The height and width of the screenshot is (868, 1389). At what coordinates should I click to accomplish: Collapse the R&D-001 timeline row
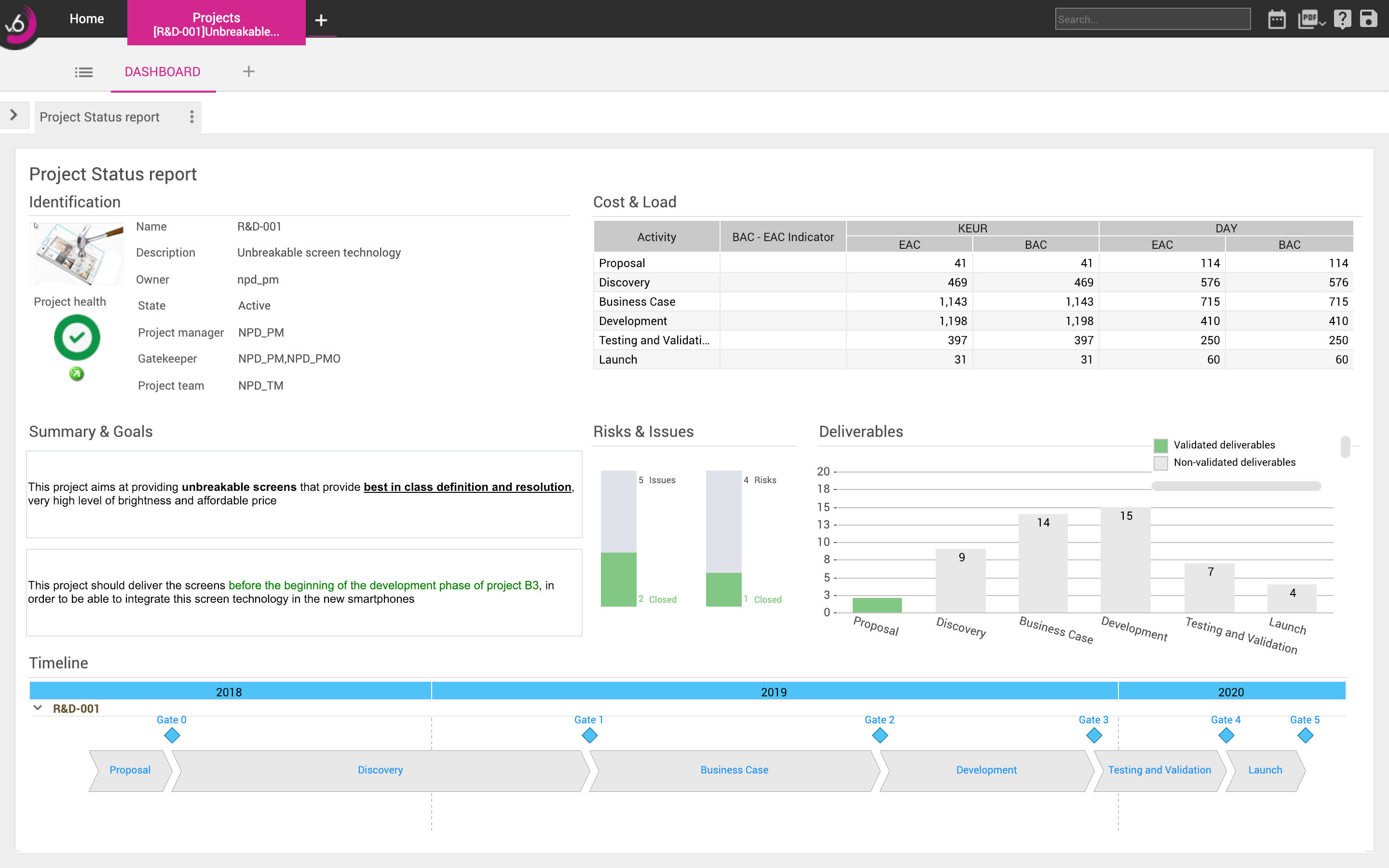(x=38, y=708)
